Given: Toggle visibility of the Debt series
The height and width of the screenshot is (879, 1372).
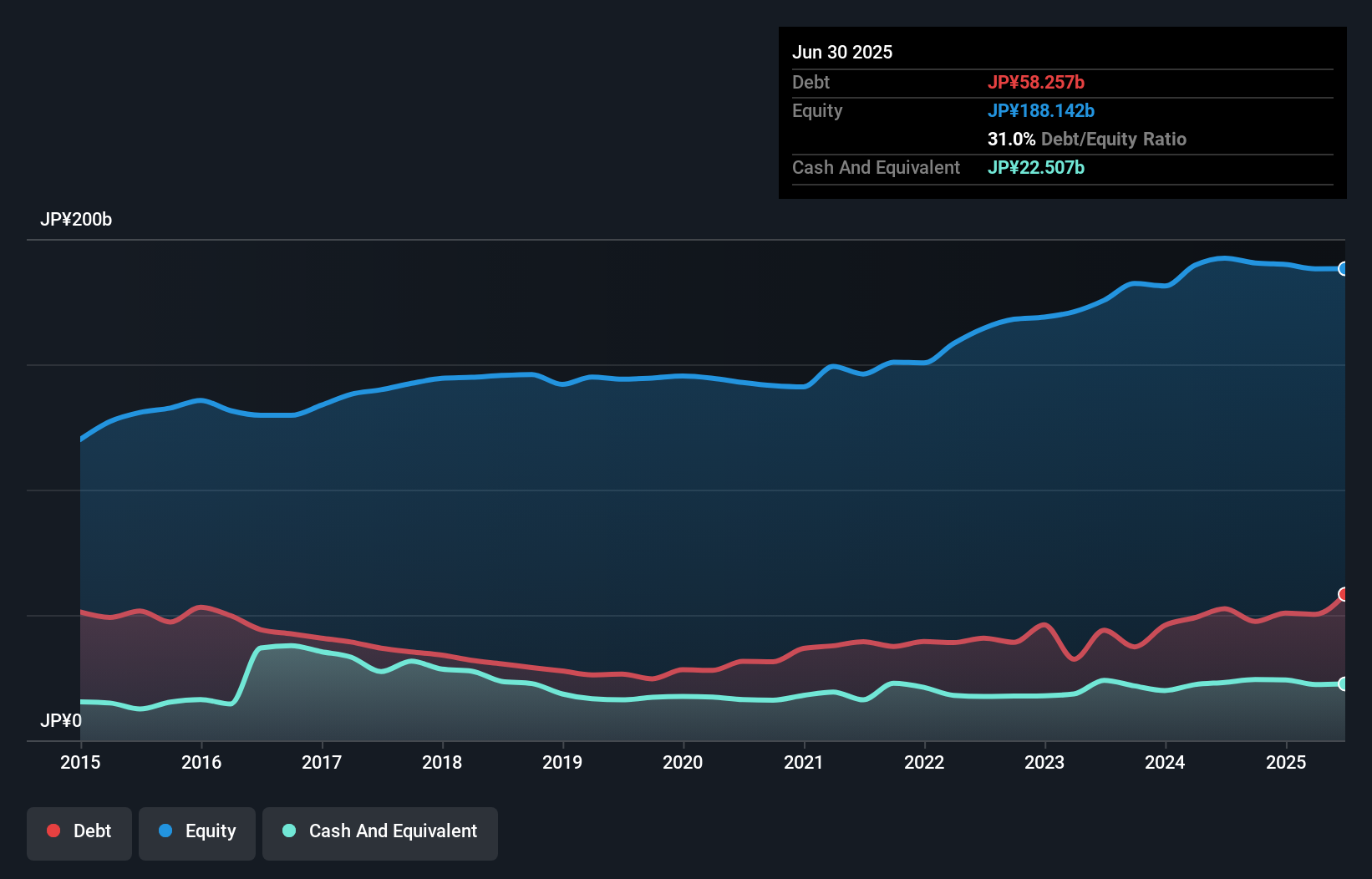Looking at the screenshot, I should (79, 832).
